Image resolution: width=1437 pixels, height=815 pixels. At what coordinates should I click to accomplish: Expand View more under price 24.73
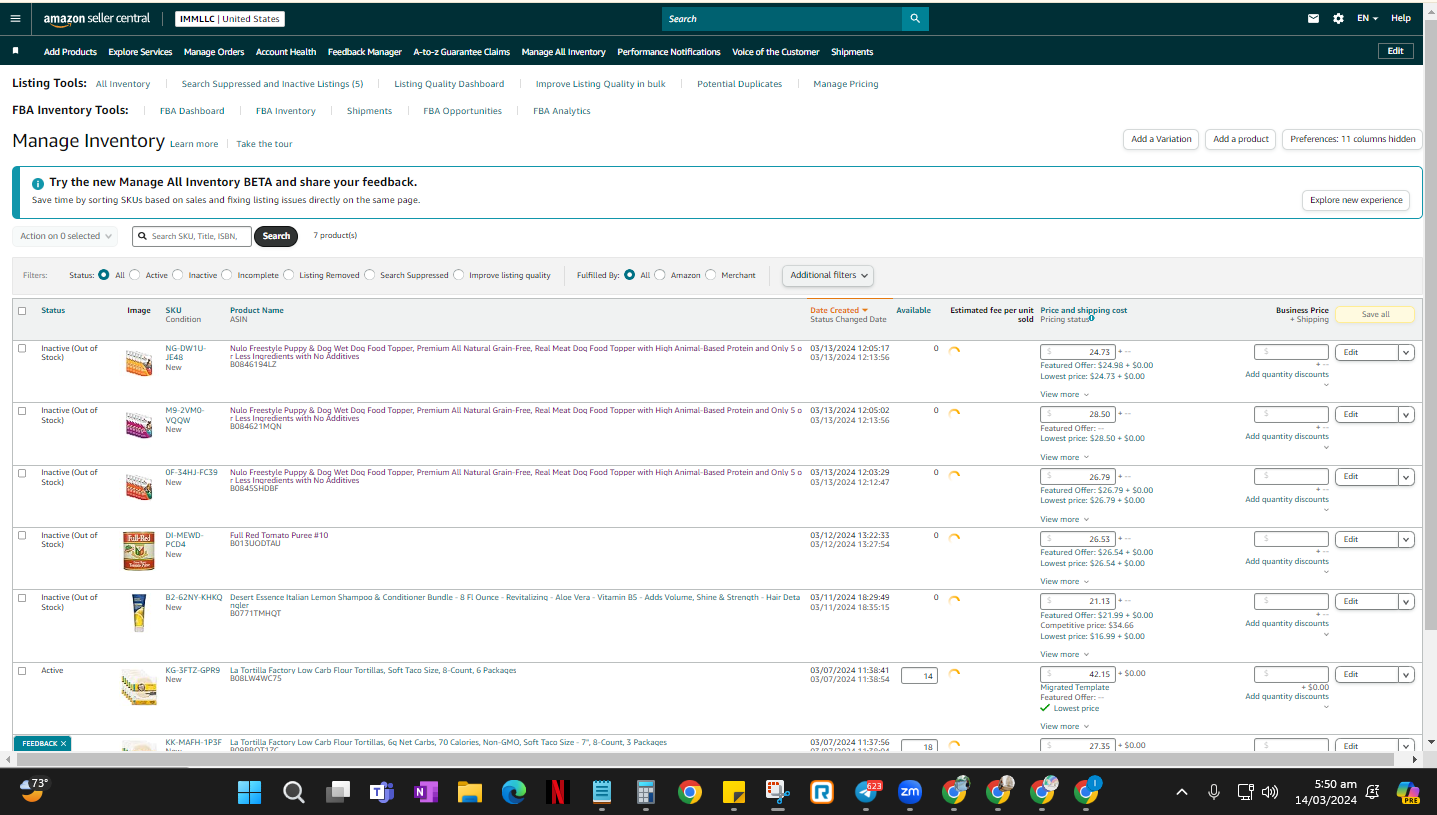point(1064,394)
